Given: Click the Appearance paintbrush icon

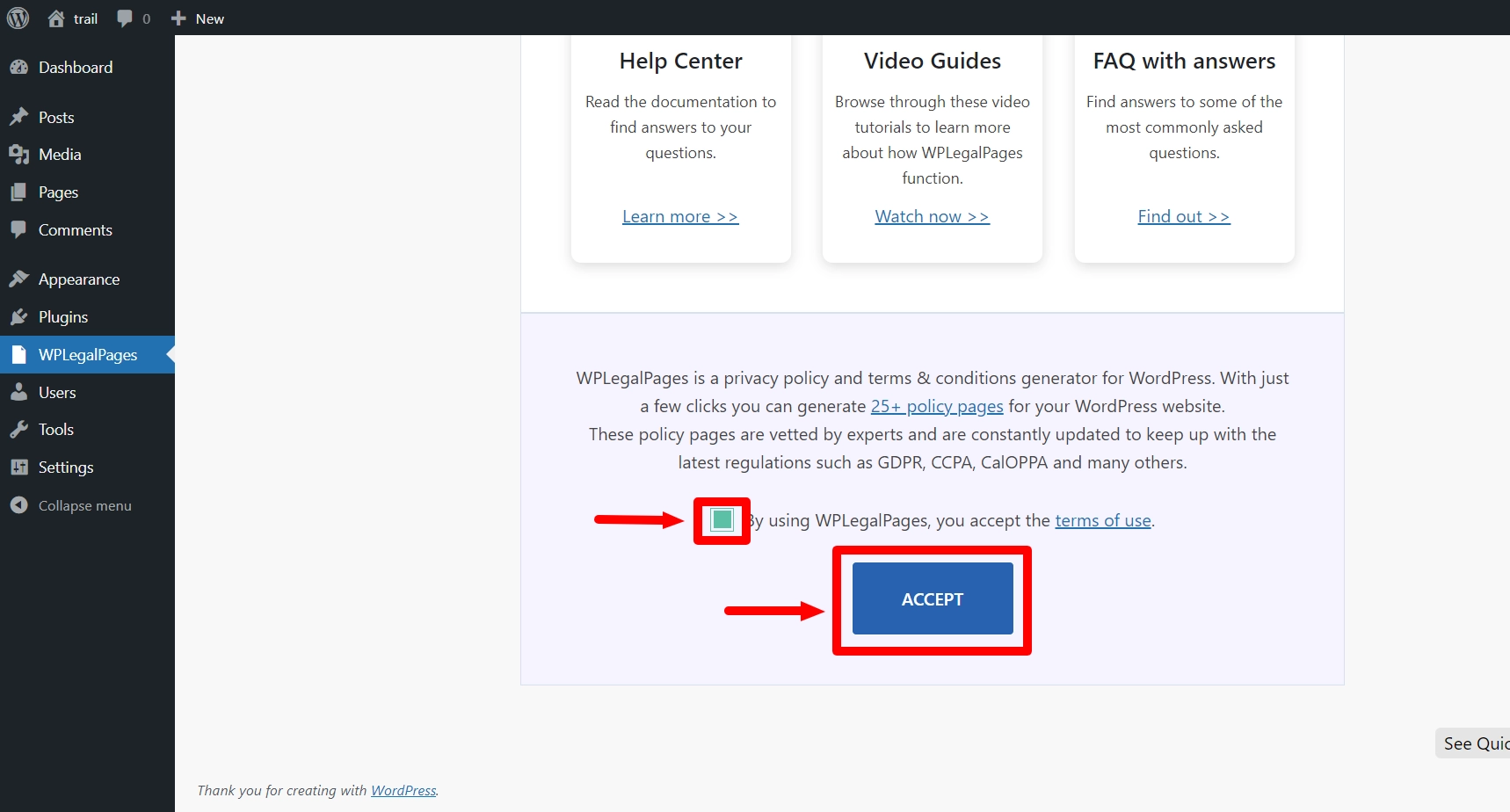Looking at the screenshot, I should click(18, 279).
